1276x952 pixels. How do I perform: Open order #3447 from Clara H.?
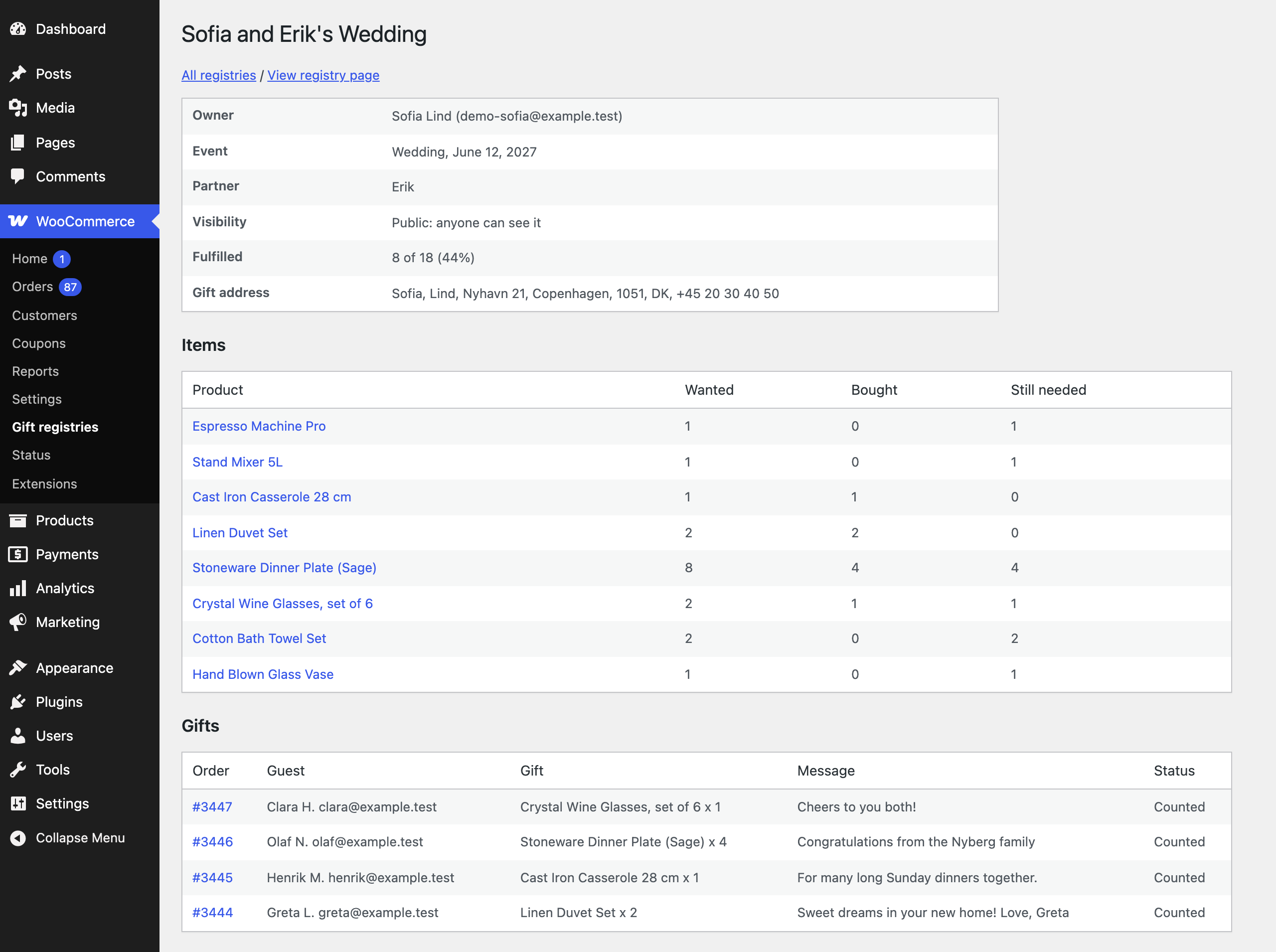click(x=212, y=807)
